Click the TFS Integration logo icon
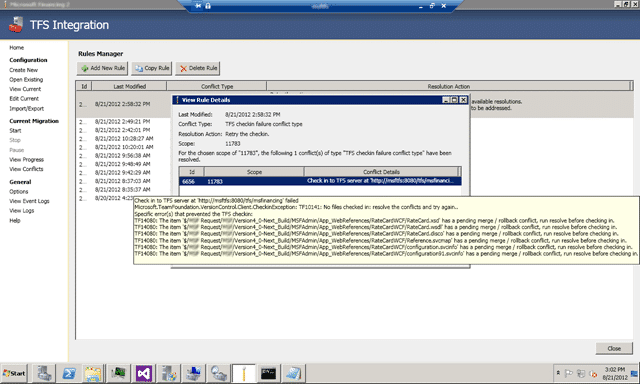 16,24
